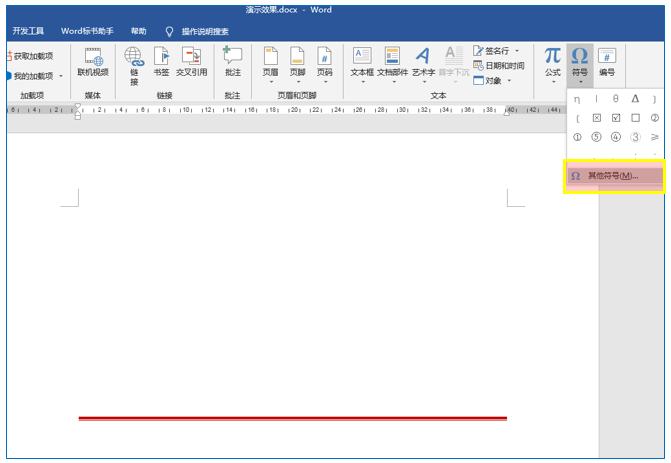671x463 pixels.
Task: Collapse the Symbol (符号) Ω dropdown
Action: coord(580,65)
